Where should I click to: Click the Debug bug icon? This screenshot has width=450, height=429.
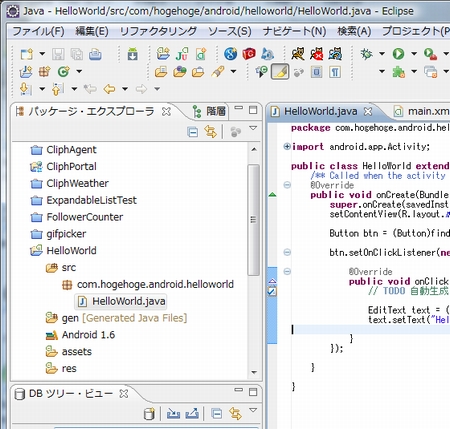(366, 54)
